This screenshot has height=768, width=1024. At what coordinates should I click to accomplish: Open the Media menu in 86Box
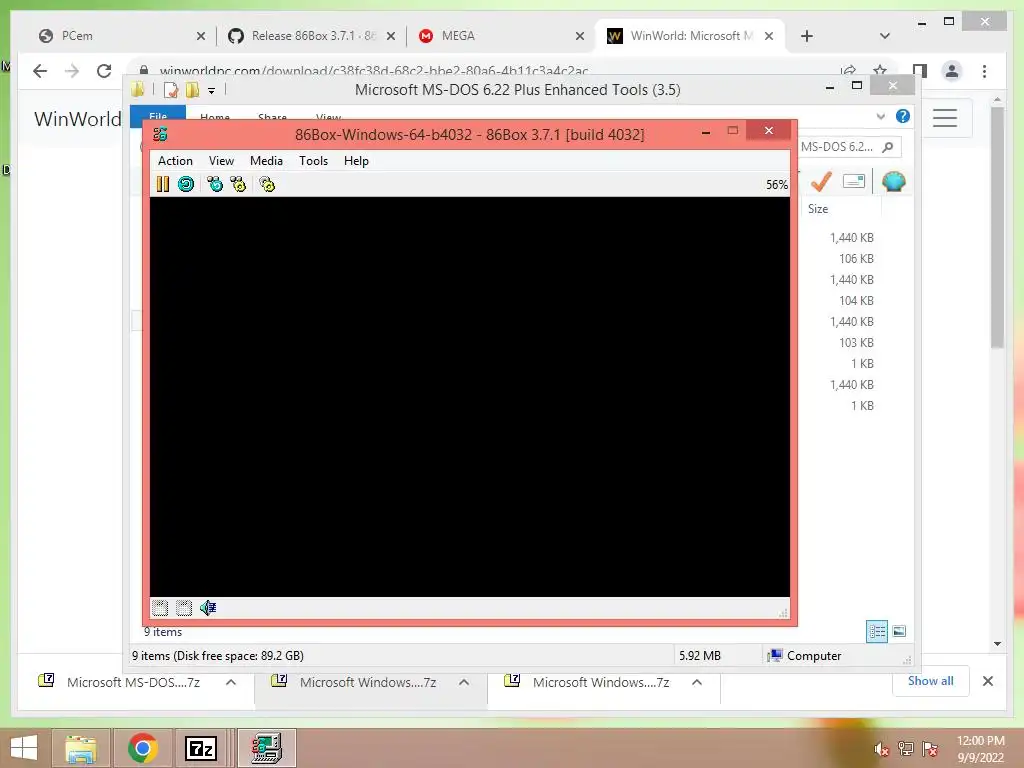266,161
